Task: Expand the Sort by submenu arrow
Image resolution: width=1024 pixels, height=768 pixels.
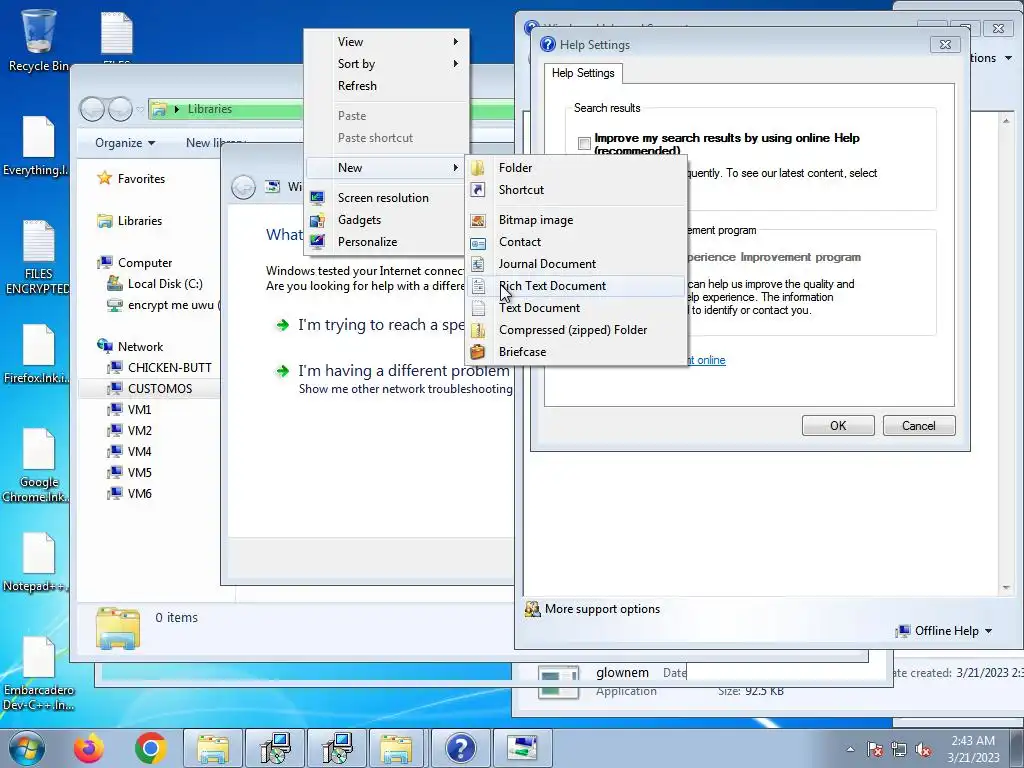Action: [x=456, y=64]
